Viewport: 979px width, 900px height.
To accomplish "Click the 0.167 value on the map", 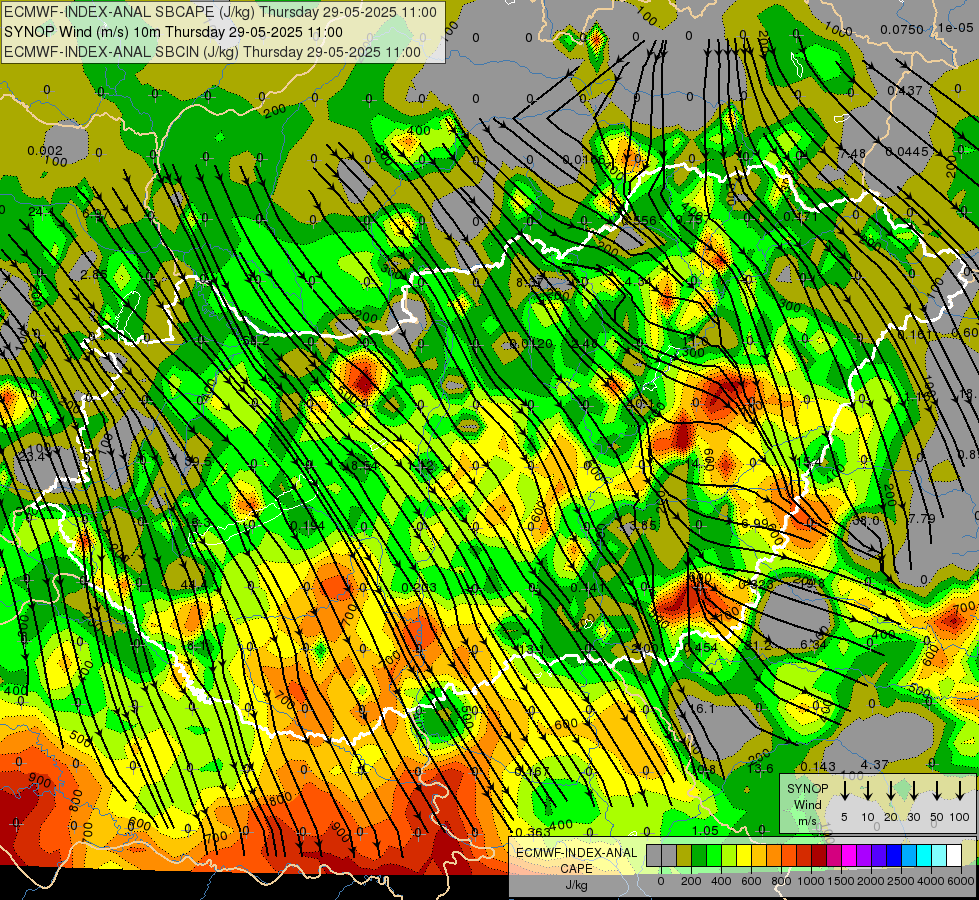I will [532, 771].
